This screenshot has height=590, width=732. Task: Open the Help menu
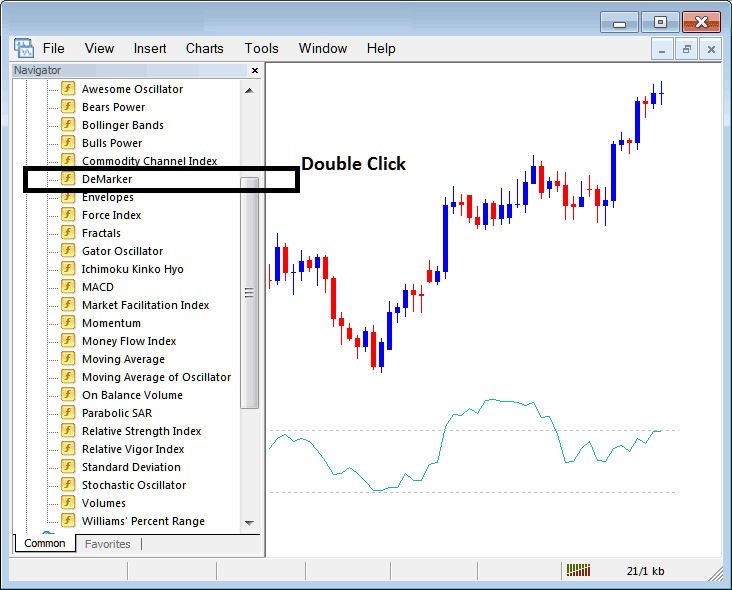[381, 48]
